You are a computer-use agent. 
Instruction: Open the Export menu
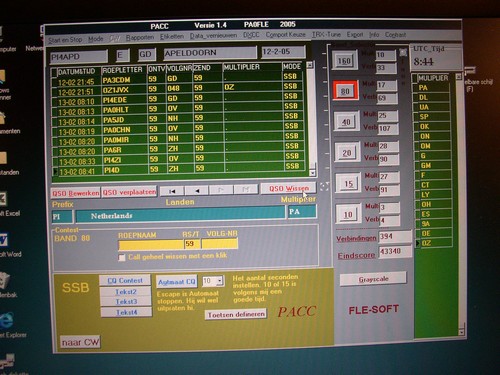(355, 34)
